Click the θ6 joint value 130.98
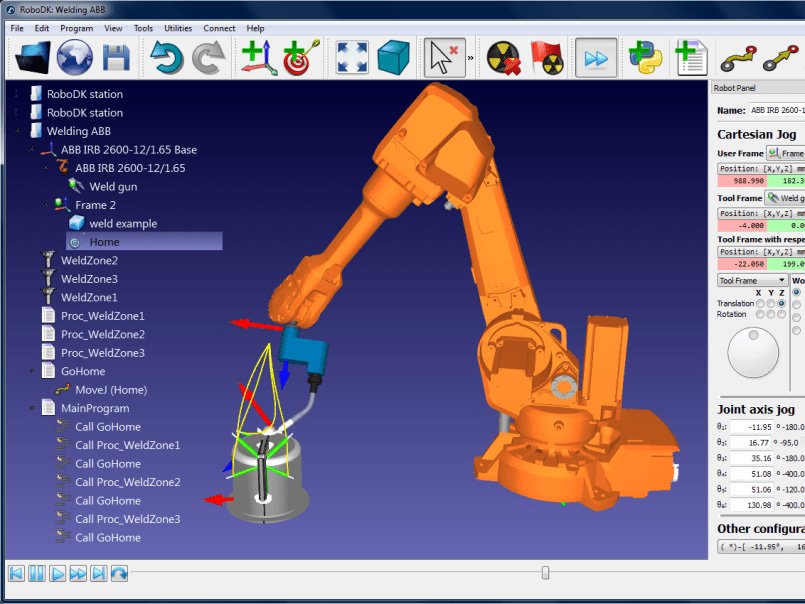The height and width of the screenshot is (604, 805). (752, 505)
